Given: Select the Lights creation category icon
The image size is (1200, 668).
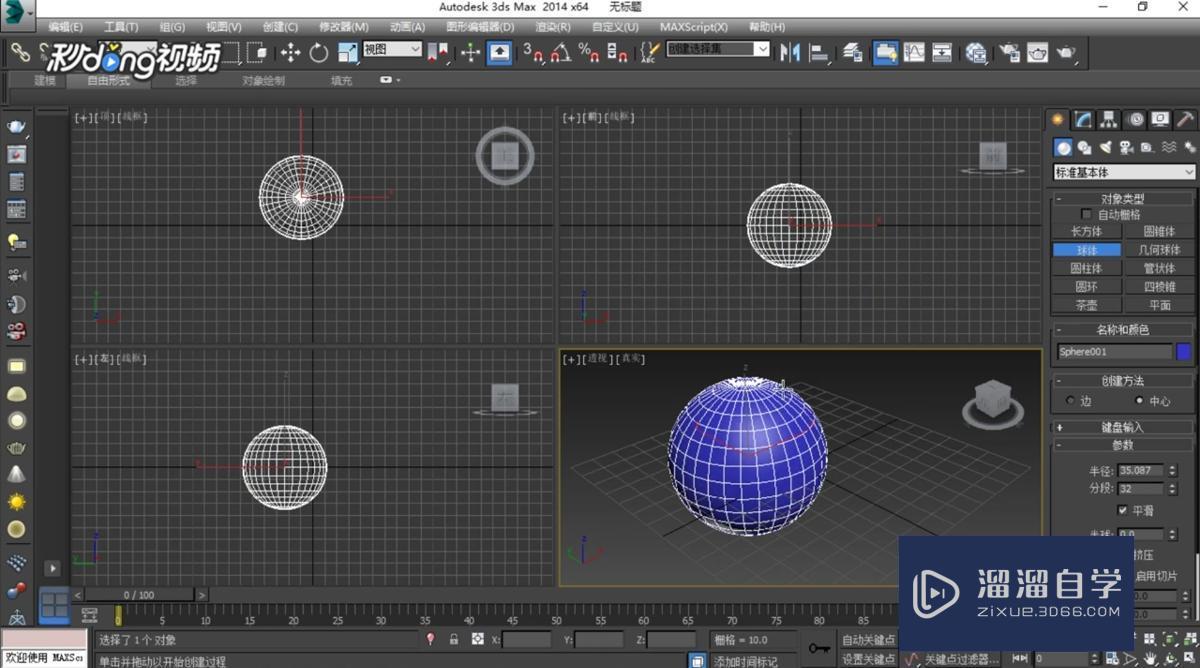Looking at the screenshot, I should coord(1104,147).
